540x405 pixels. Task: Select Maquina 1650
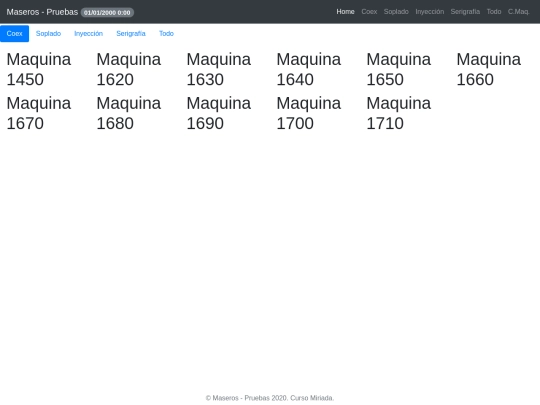click(x=398, y=69)
